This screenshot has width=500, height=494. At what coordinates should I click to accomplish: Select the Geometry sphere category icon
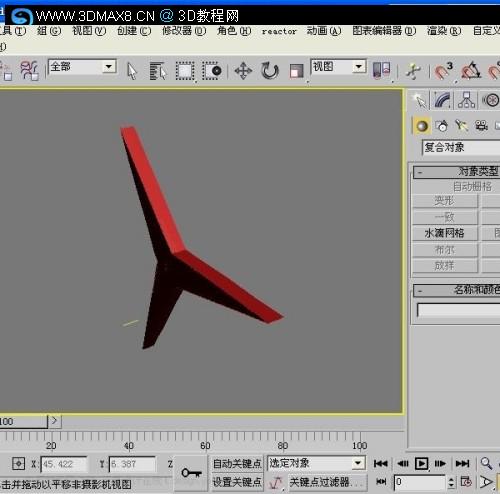(422, 126)
